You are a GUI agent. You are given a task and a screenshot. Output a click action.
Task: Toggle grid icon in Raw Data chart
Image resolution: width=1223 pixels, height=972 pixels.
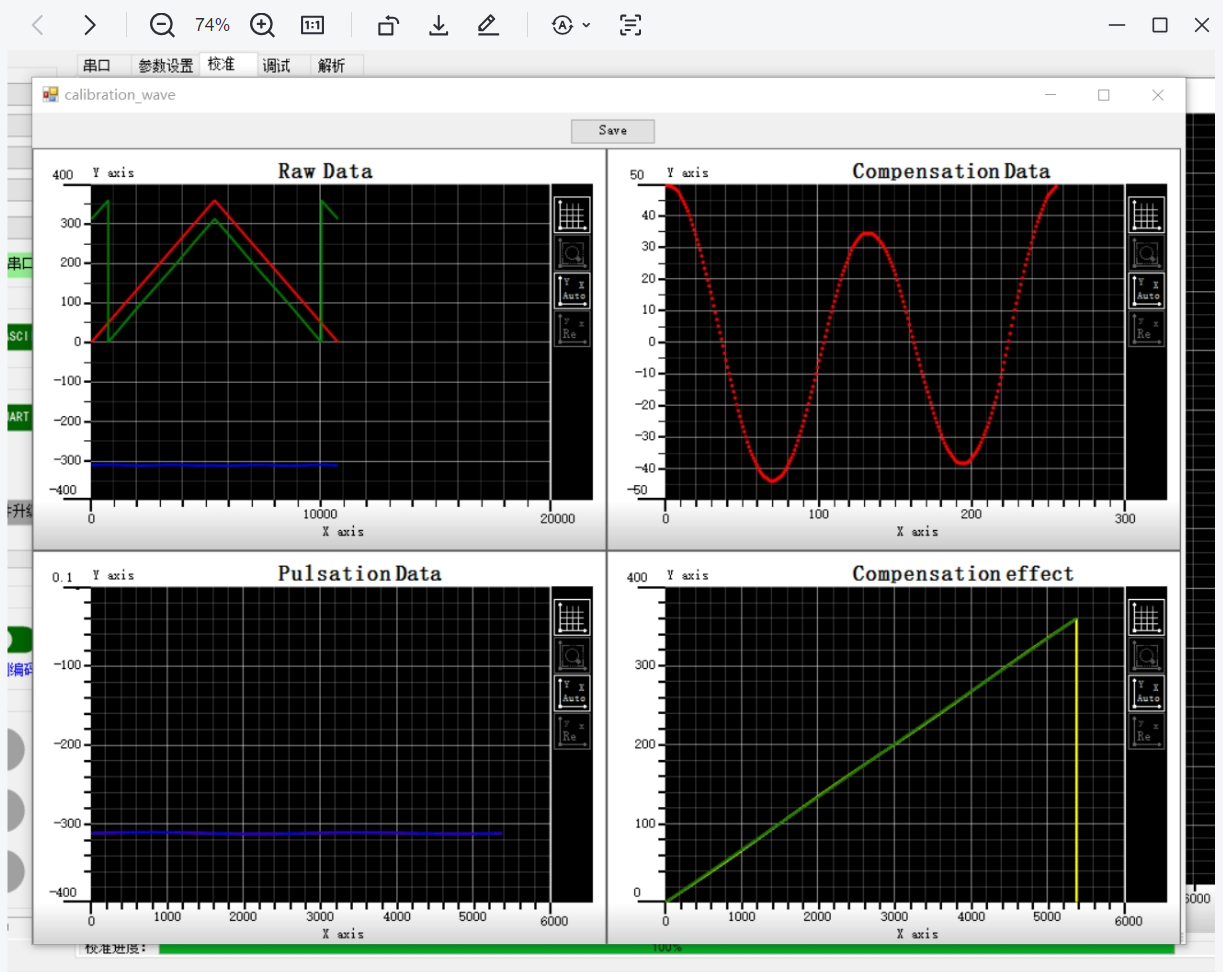click(572, 214)
